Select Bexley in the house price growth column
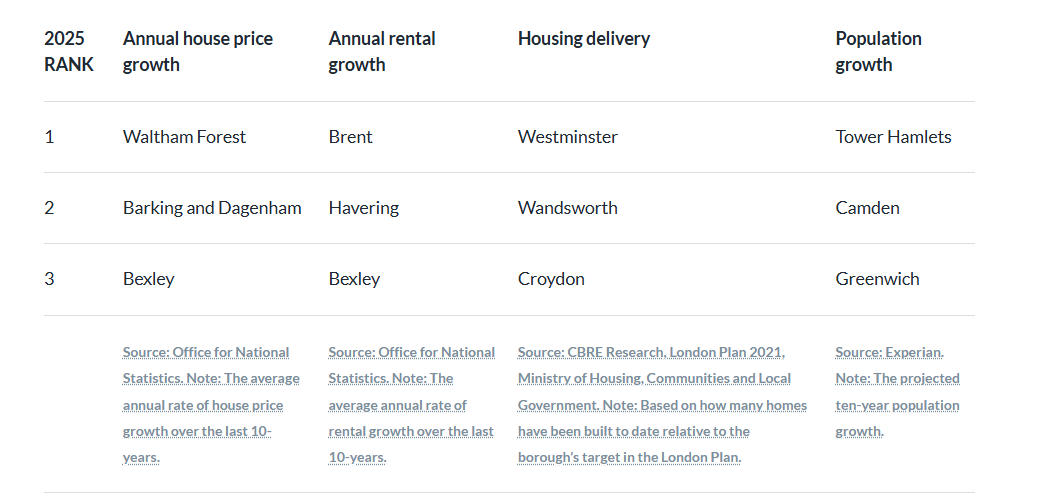The width and height of the screenshot is (1047, 502). pyautogui.click(x=149, y=279)
